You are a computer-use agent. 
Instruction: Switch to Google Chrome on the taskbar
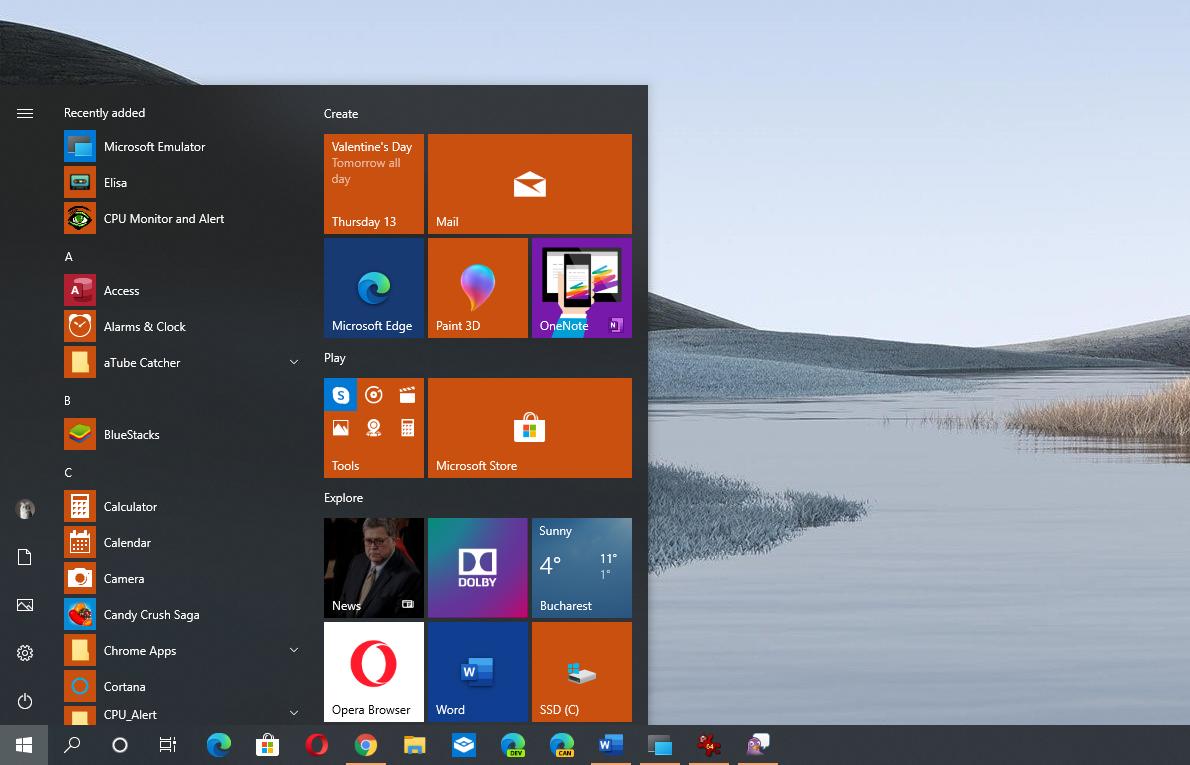(365, 745)
